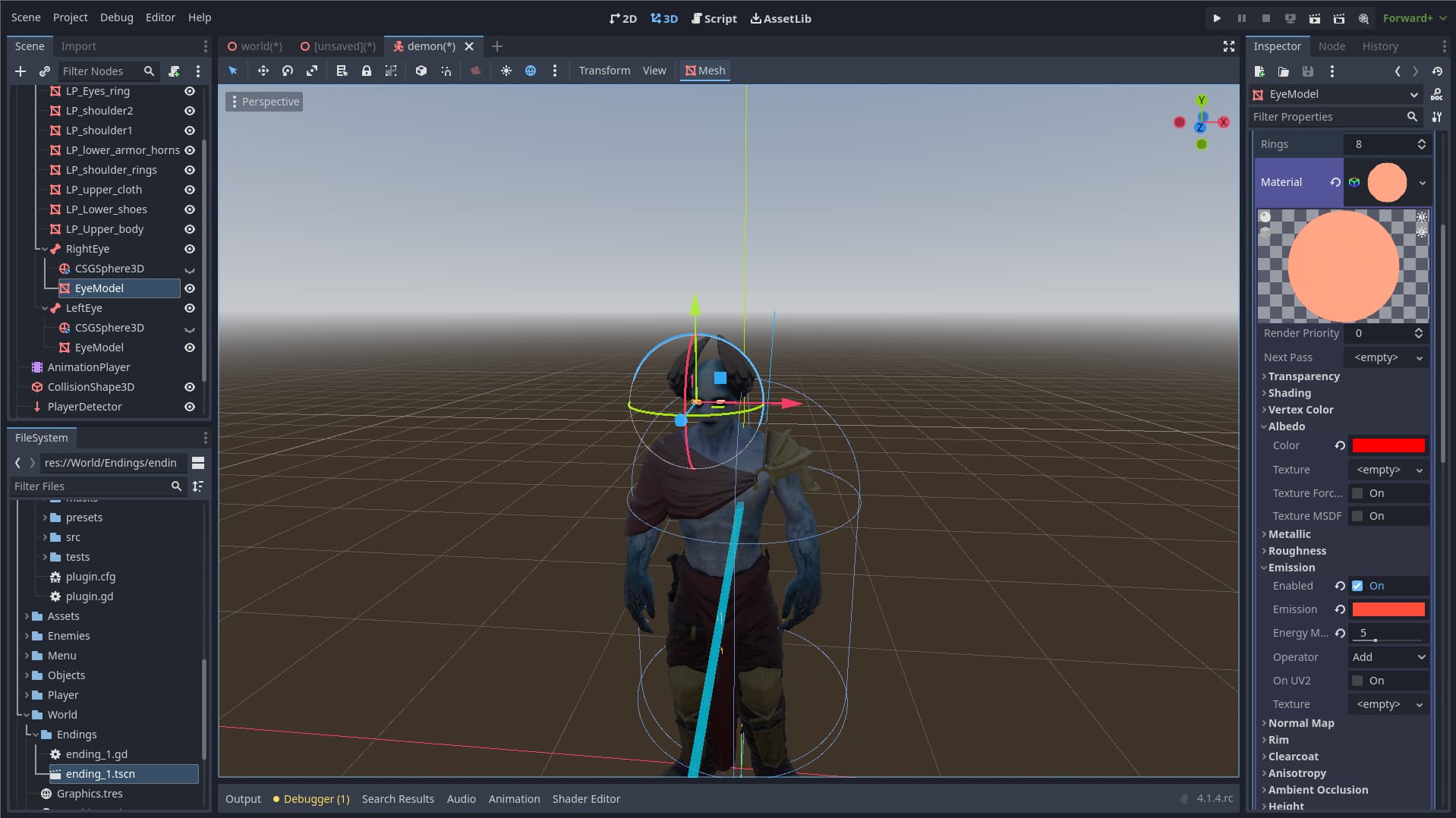The width and height of the screenshot is (1456, 818).
Task: Click the Emission color swatch
Action: point(1388,609)
